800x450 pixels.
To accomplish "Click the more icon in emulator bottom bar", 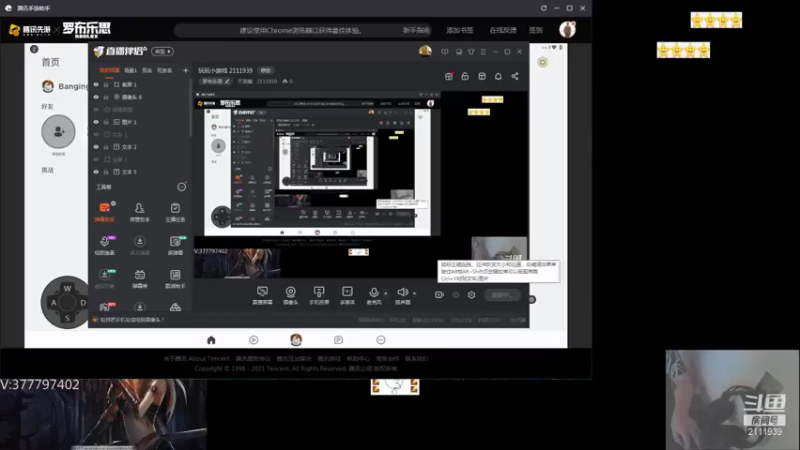I will [381, 340].
